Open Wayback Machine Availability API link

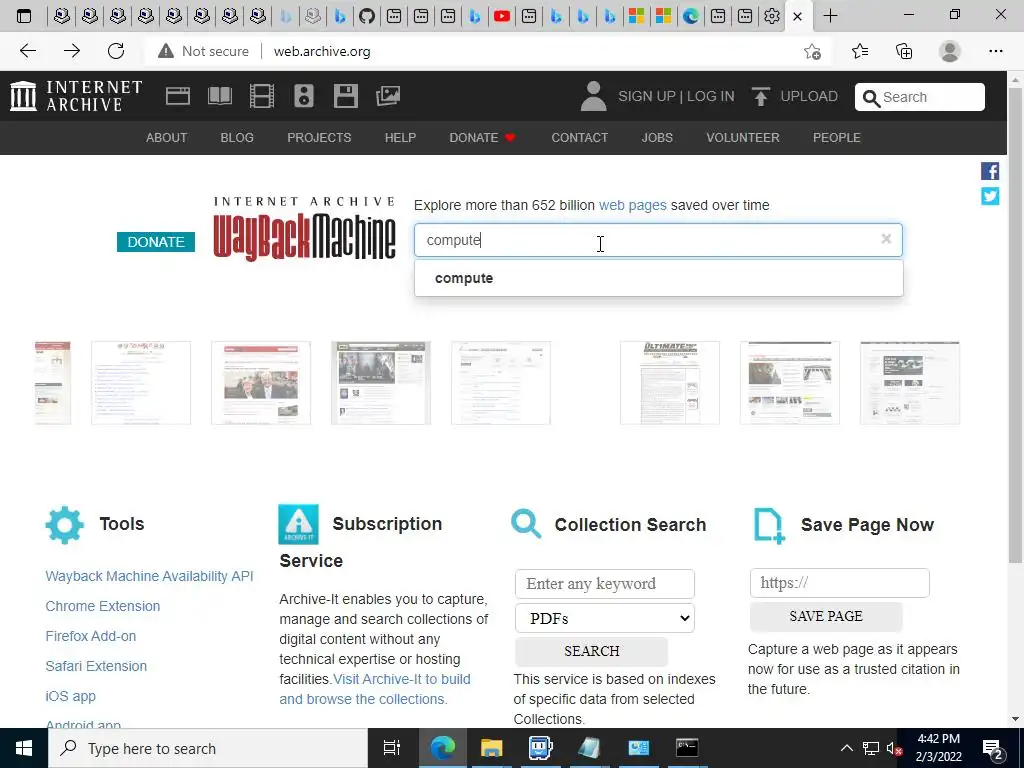[149, 576]
